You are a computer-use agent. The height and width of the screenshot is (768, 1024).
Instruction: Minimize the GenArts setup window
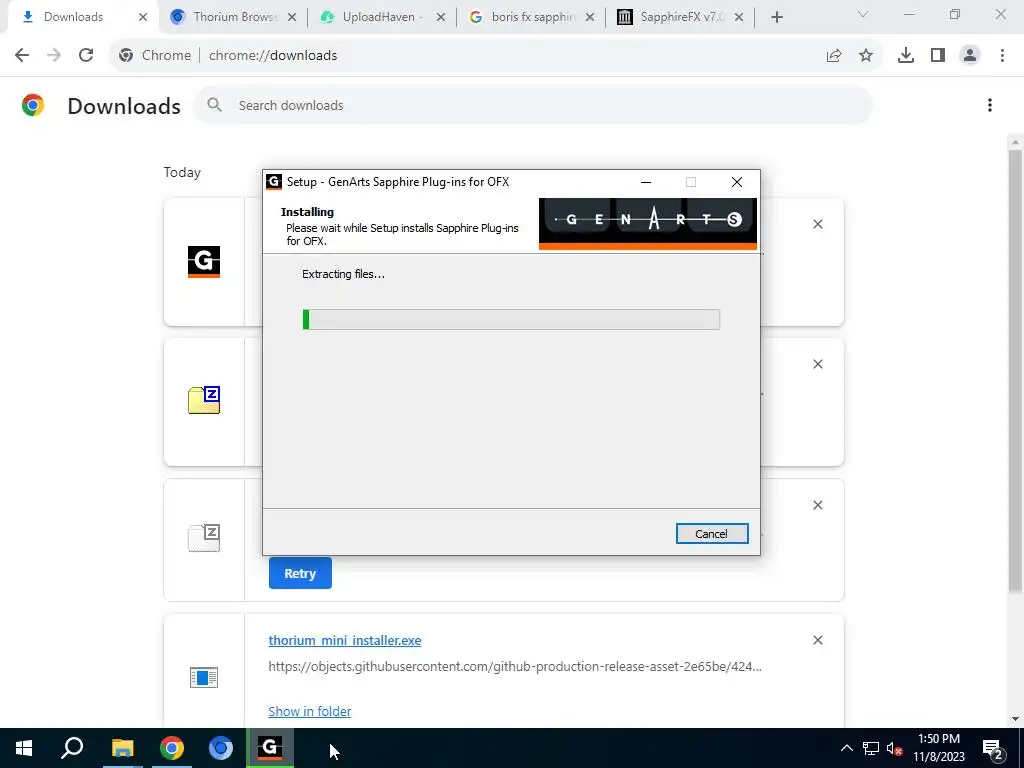tap(646, 182)
